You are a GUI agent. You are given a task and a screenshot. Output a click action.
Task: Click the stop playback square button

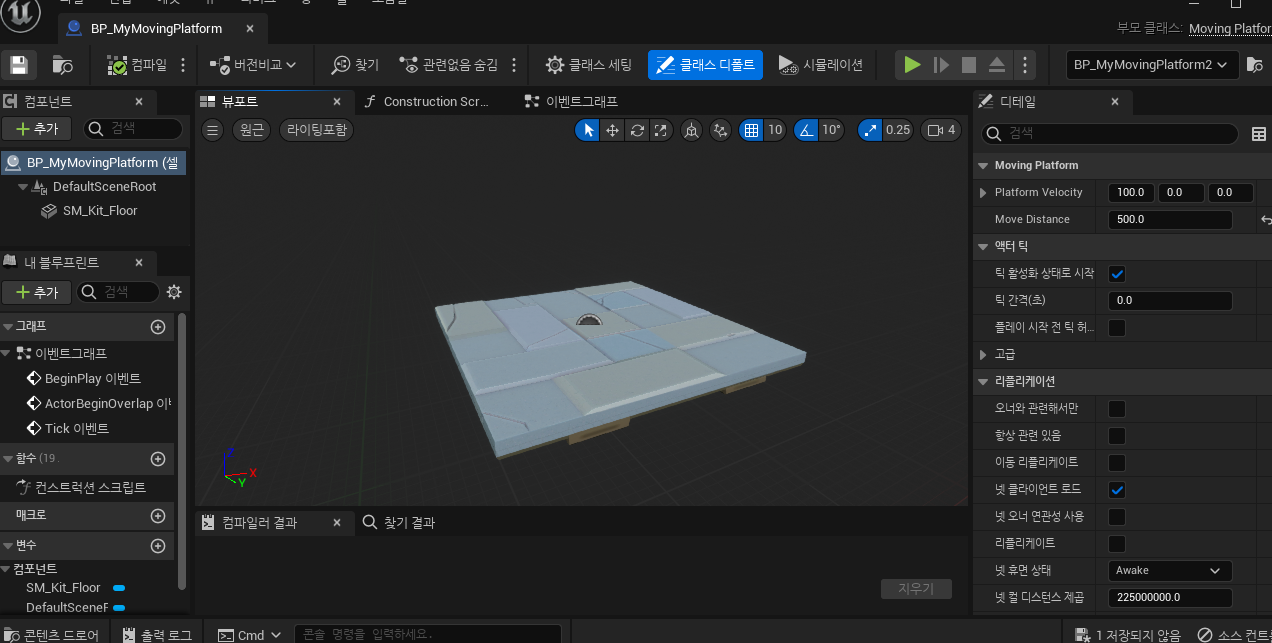click(968, 65)
